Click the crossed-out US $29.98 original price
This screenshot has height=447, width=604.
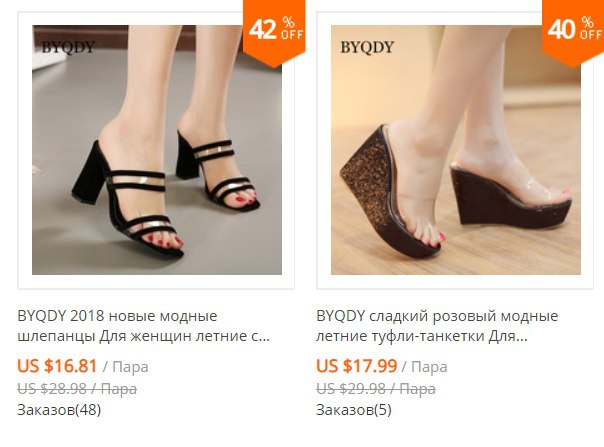pyautogui.click(x=376, y=389)
